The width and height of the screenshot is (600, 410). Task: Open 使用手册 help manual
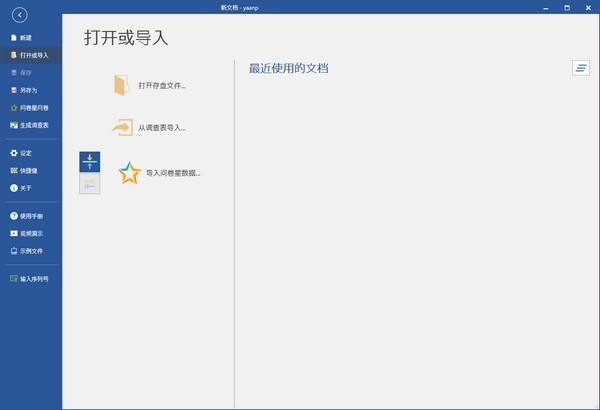pos(31,216)
